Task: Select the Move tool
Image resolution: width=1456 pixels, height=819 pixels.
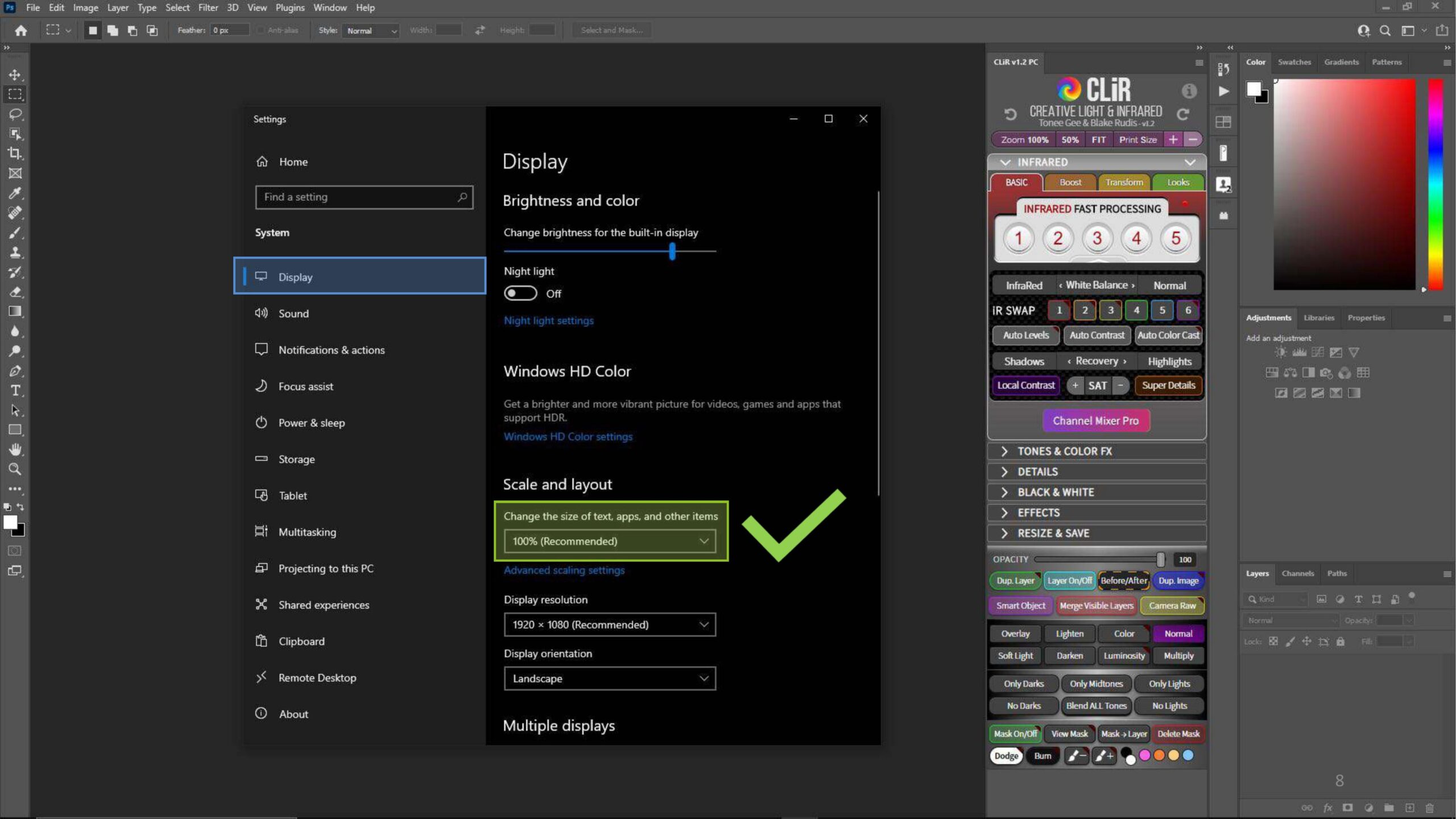Action: click(x=15, y=75)
